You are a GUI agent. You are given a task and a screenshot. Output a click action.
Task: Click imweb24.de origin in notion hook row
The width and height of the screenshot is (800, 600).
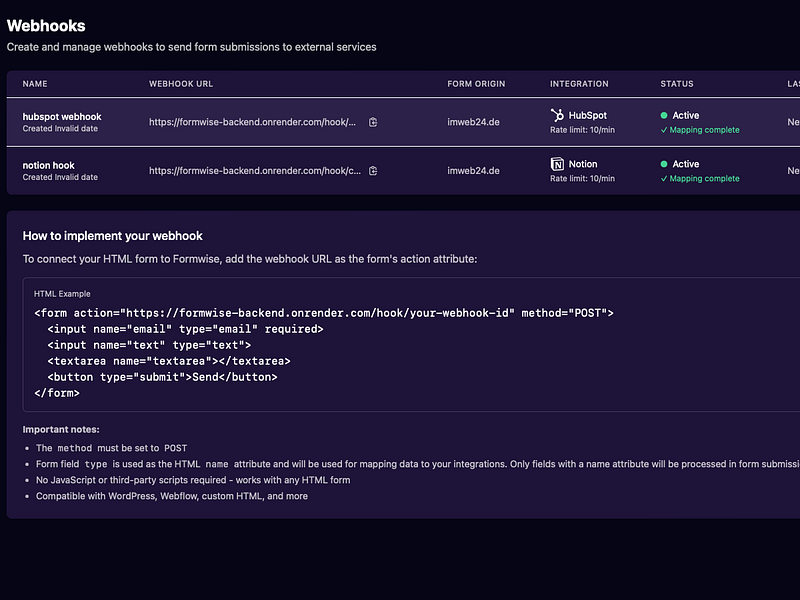pyautogui.click(x=473, y=171)
